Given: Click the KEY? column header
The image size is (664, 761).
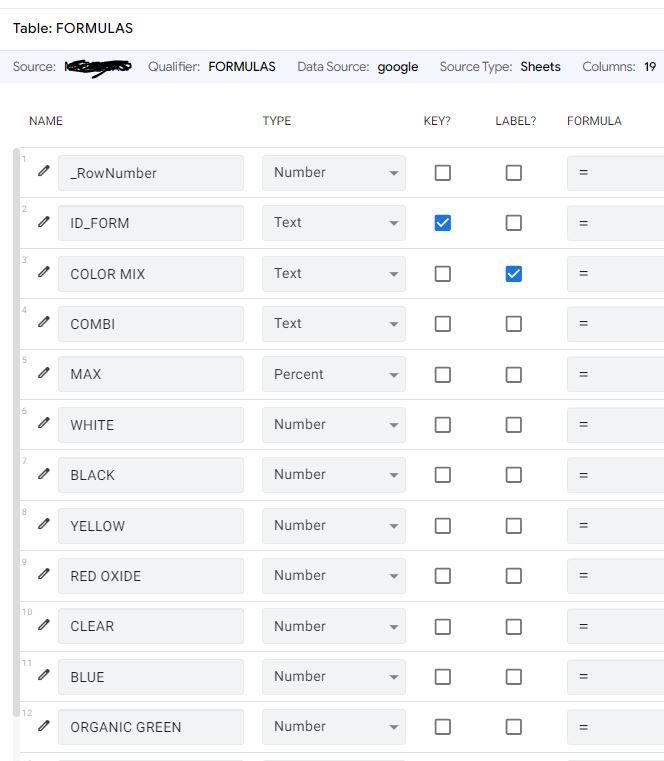Looking at the screenshot, I should point(437,121).
